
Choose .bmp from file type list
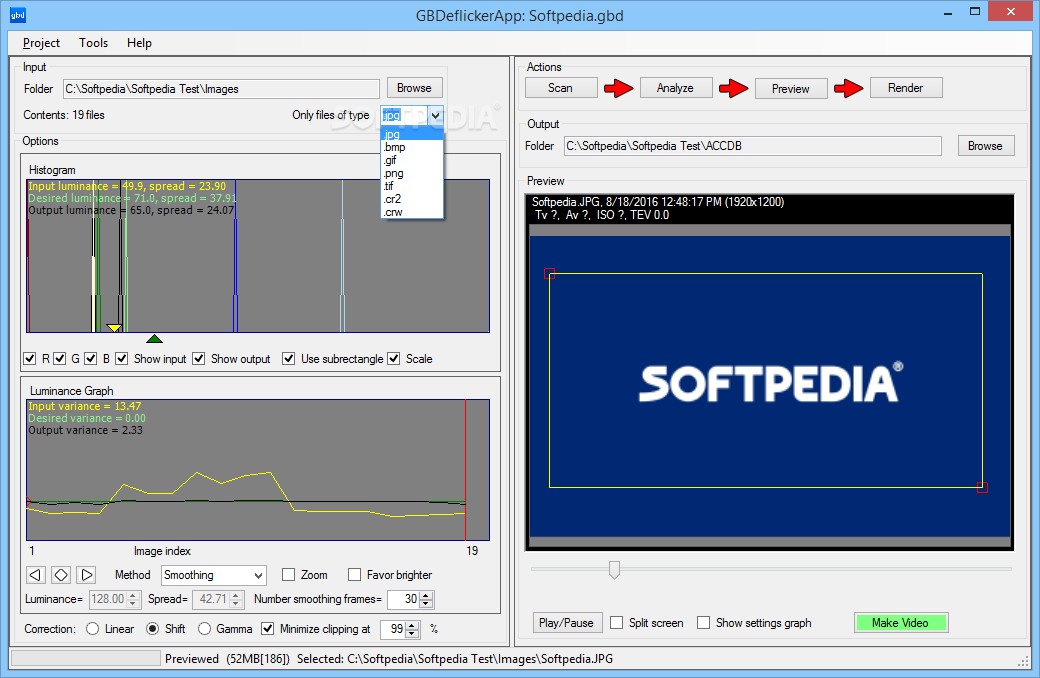coord(412,147)
